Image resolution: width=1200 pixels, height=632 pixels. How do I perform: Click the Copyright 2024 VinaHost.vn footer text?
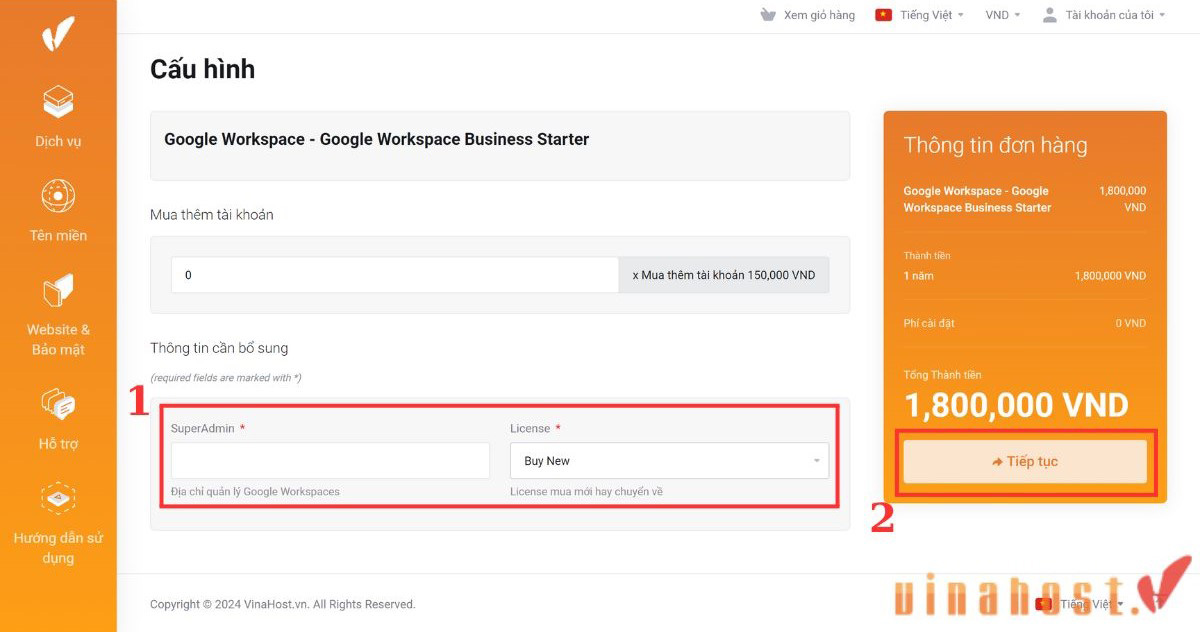(282, 604)
